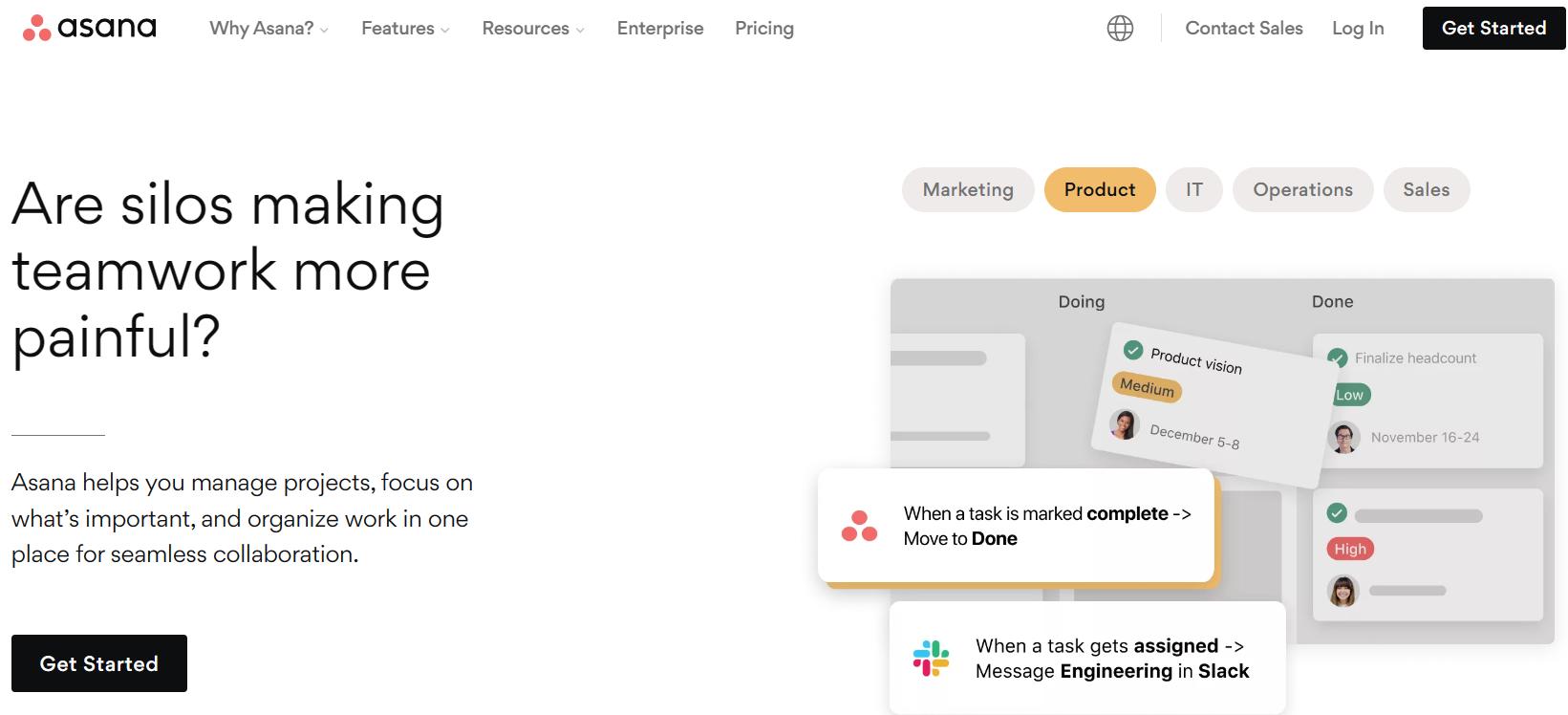Click the avatar on Product vision card
This screenshot has height=715, width=1568.
tap(1125, 423)
